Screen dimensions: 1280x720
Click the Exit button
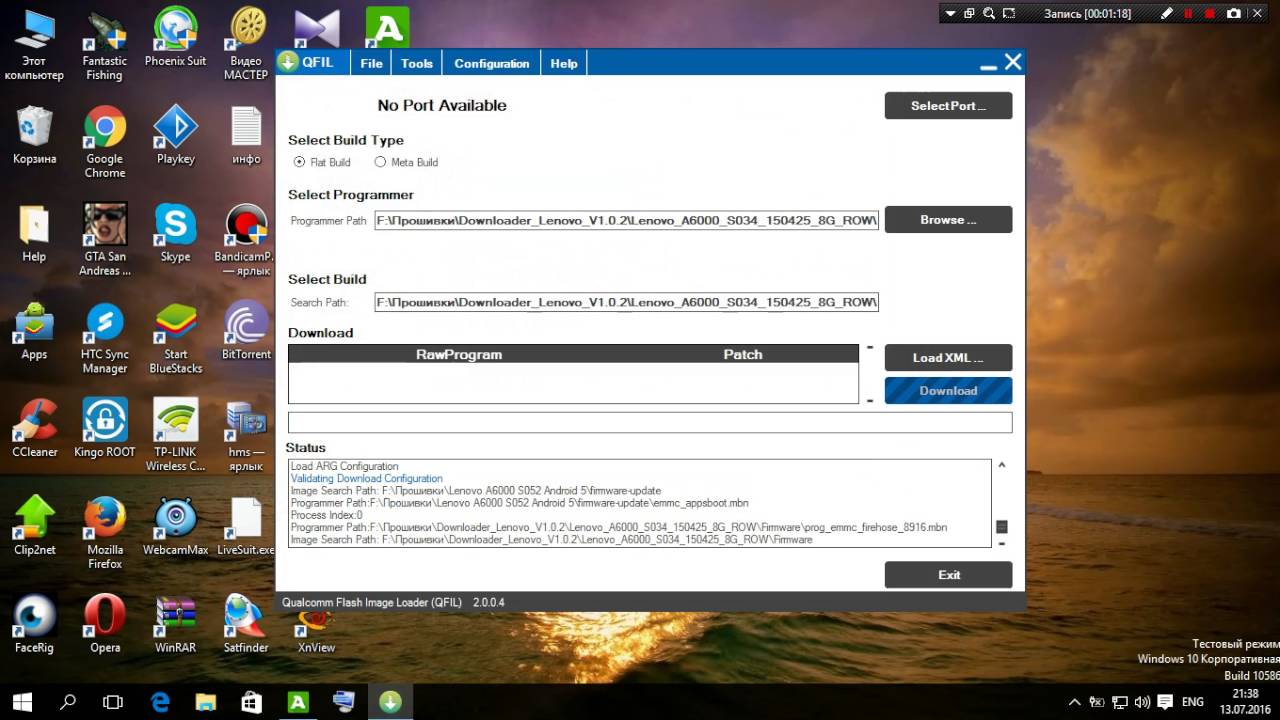coord(948,574)
